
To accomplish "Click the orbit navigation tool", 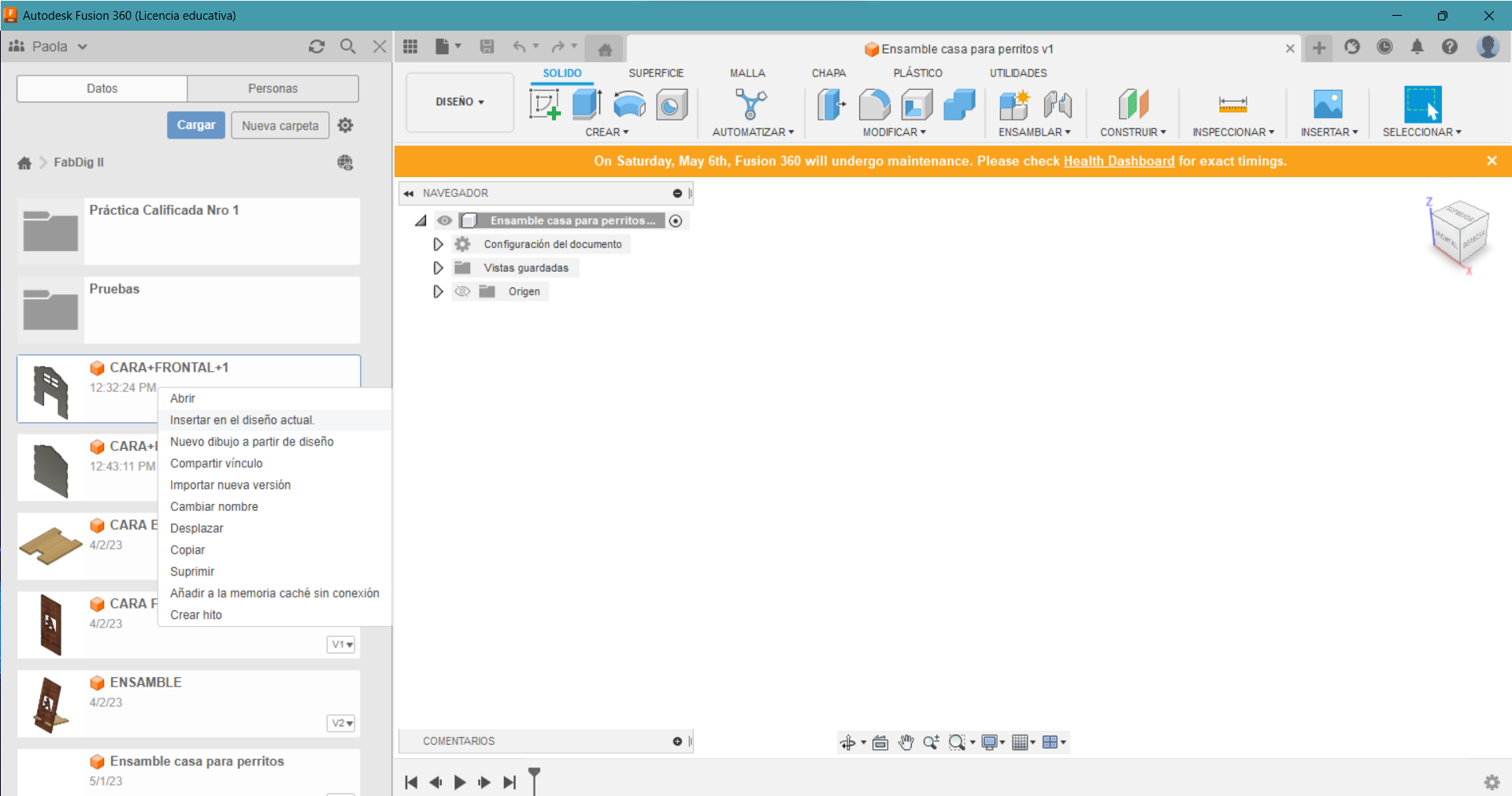I will 847,742.
